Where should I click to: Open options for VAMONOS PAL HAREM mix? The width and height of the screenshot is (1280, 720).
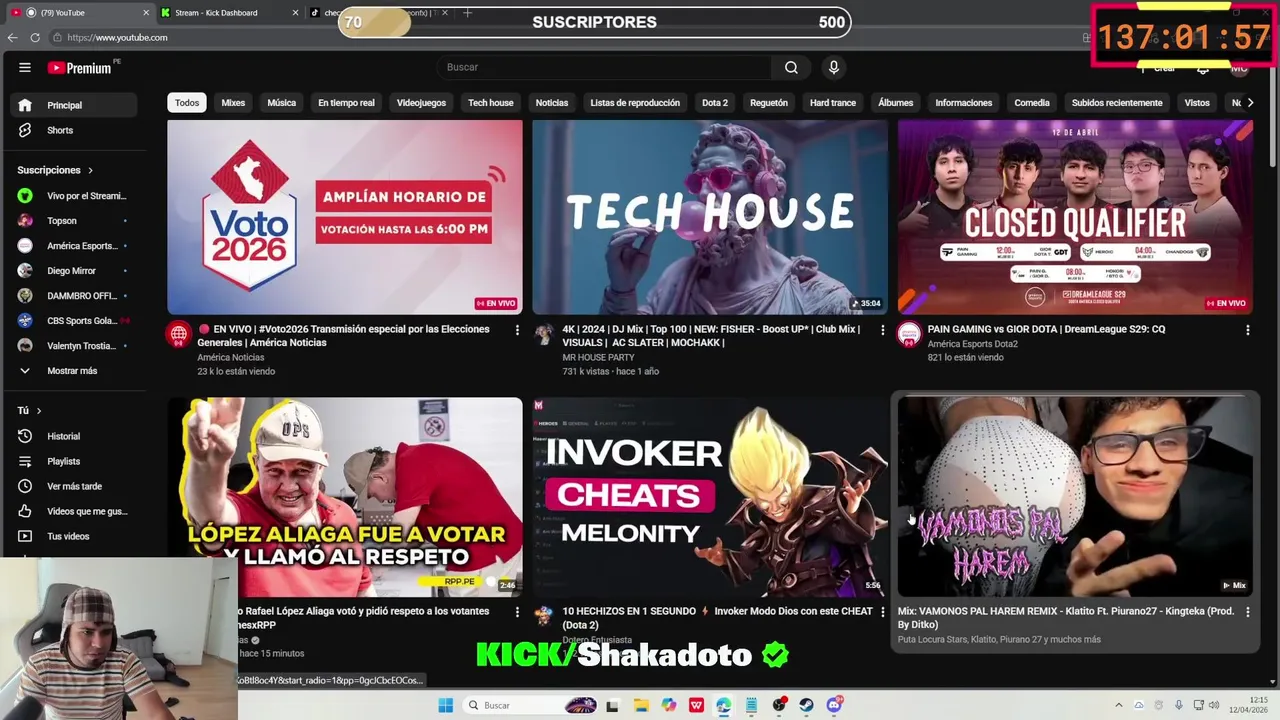coord(1247,612)
